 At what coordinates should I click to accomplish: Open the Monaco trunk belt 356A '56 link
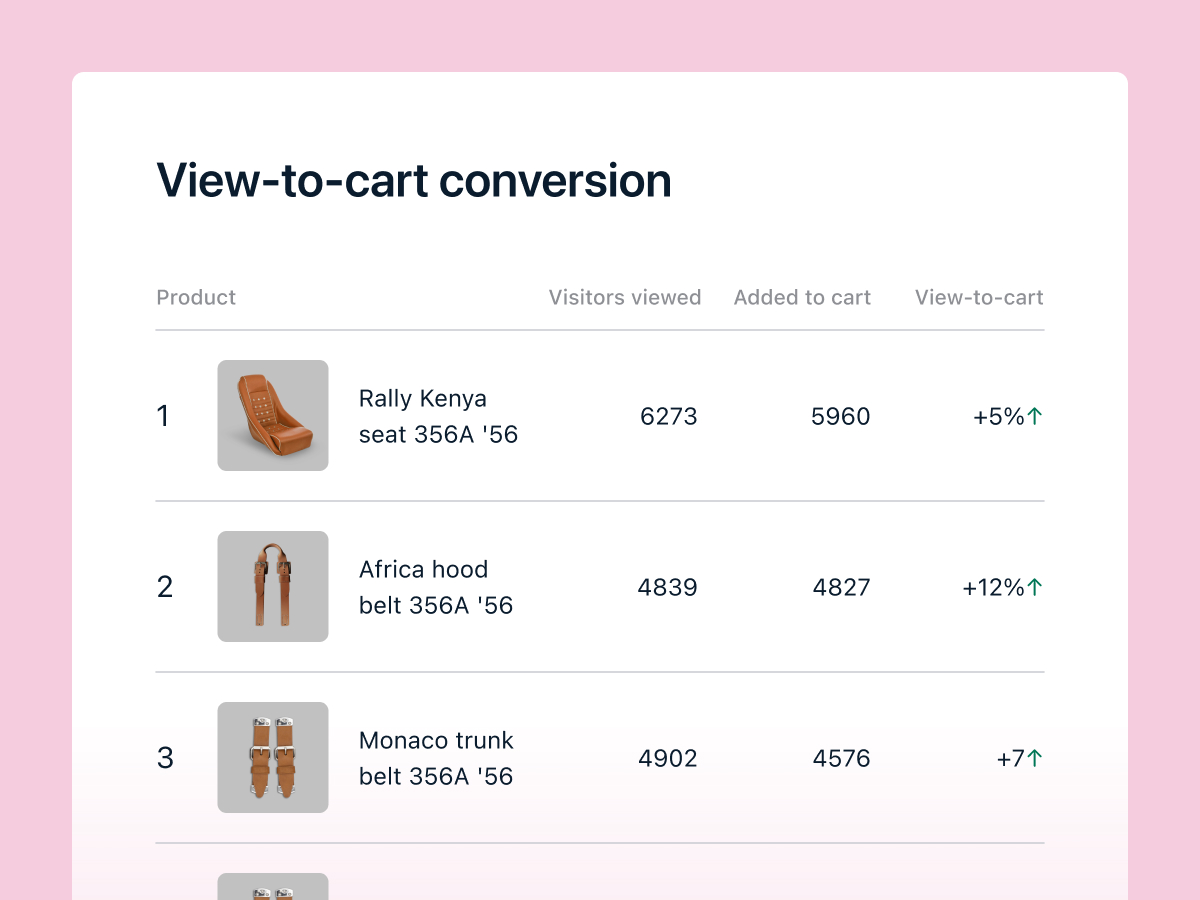pyautogui.click(x=436, y=758)
